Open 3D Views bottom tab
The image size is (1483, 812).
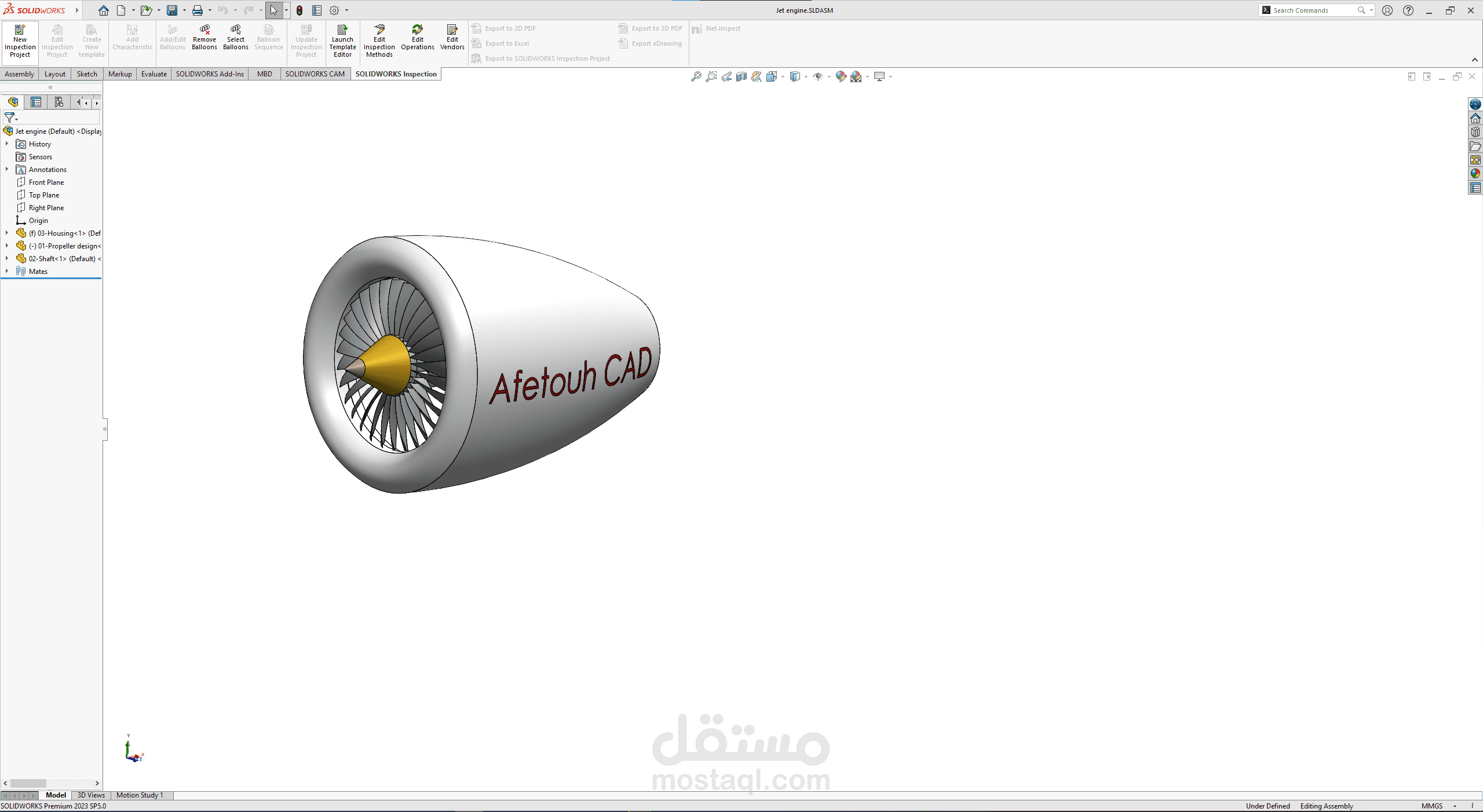[91, 795]
